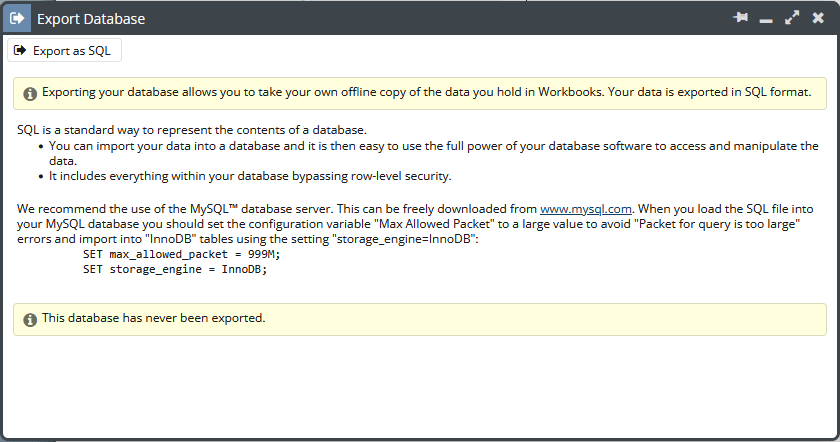Viewport: 840px width, 442px height.
Task: Click the 'We recommend the use of the MySQL' paragraph
Action: click(x=415, y=224)
